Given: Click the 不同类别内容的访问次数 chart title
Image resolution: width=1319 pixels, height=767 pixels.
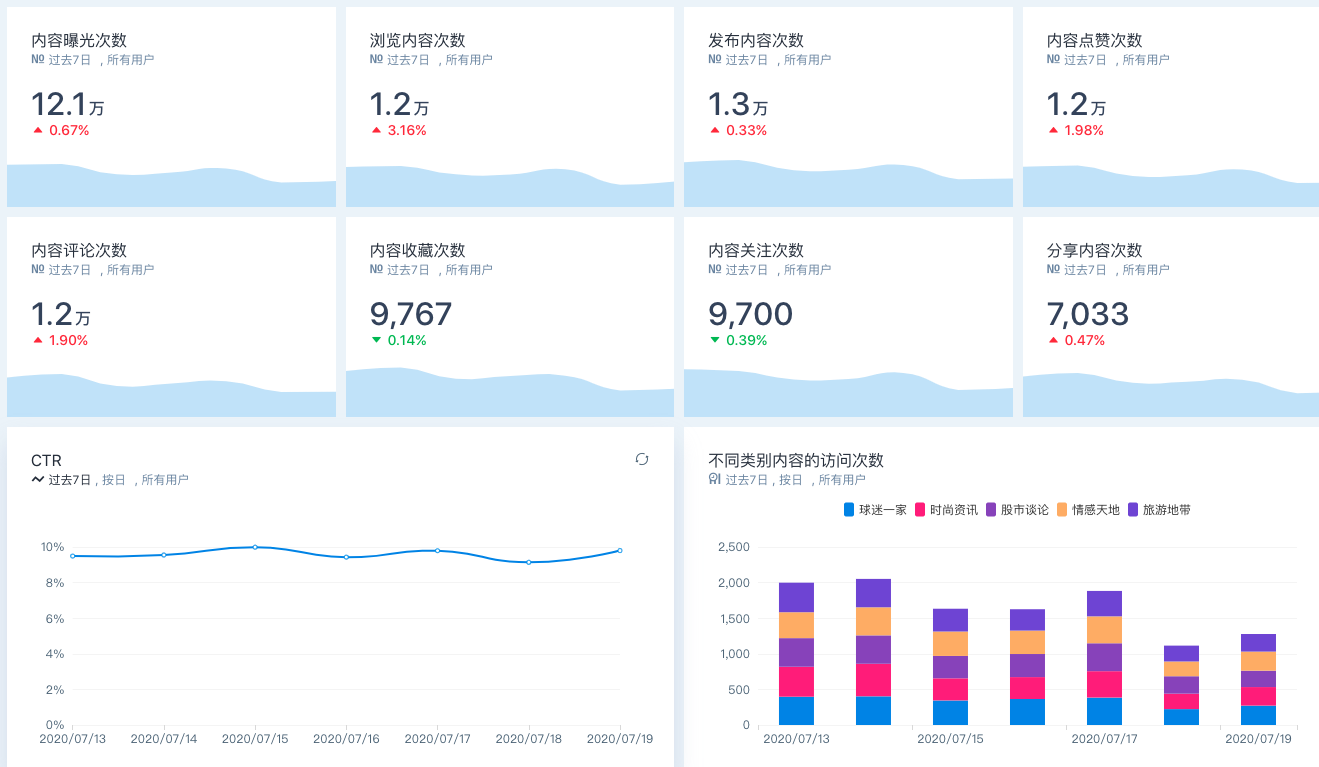Looking at the screenshot, I should click(796, 461).
